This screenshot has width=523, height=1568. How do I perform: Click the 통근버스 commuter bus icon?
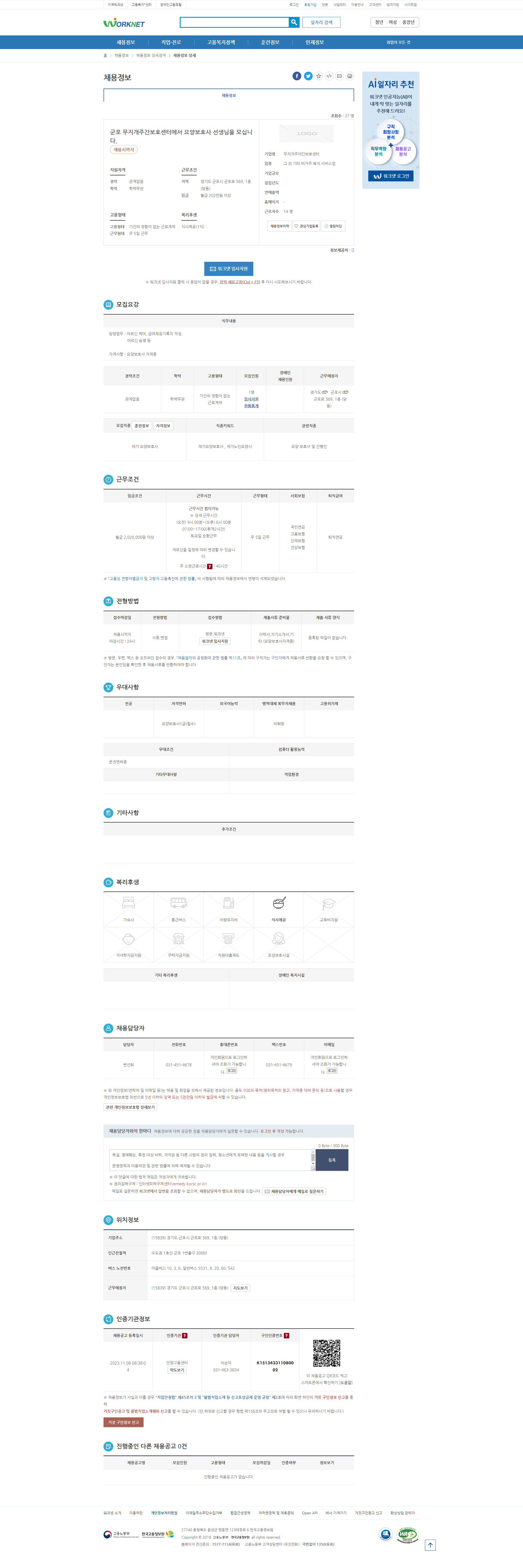(x=178, y=903)
